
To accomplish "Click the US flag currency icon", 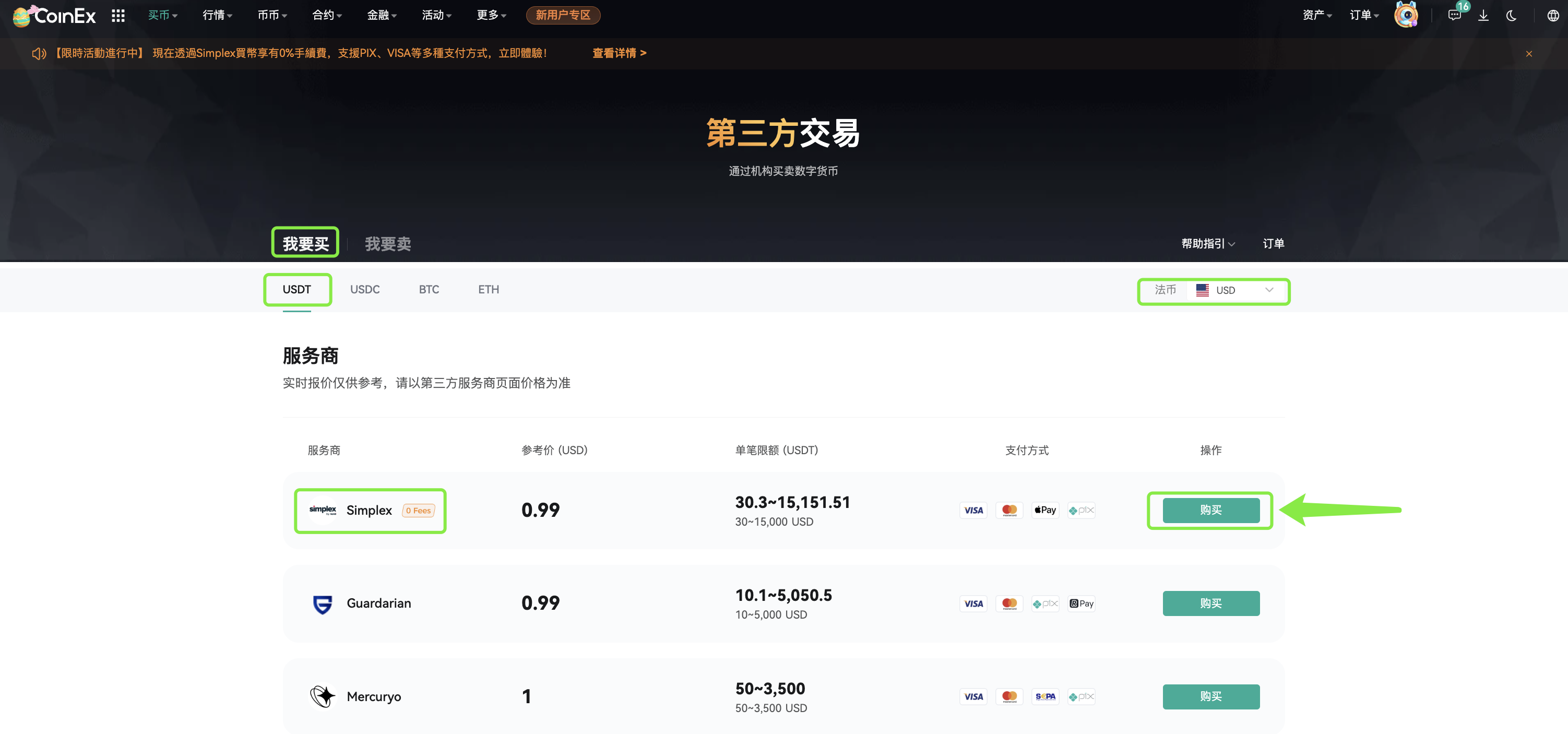I will coord(1202,290).
